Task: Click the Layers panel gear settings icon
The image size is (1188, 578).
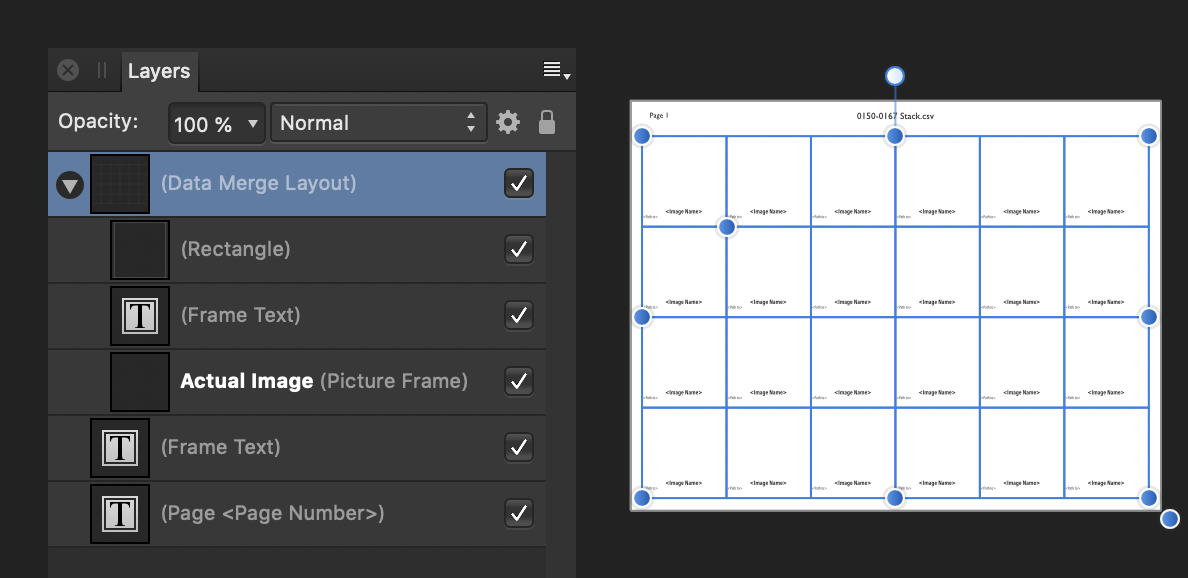Action: tap(508, 123)
